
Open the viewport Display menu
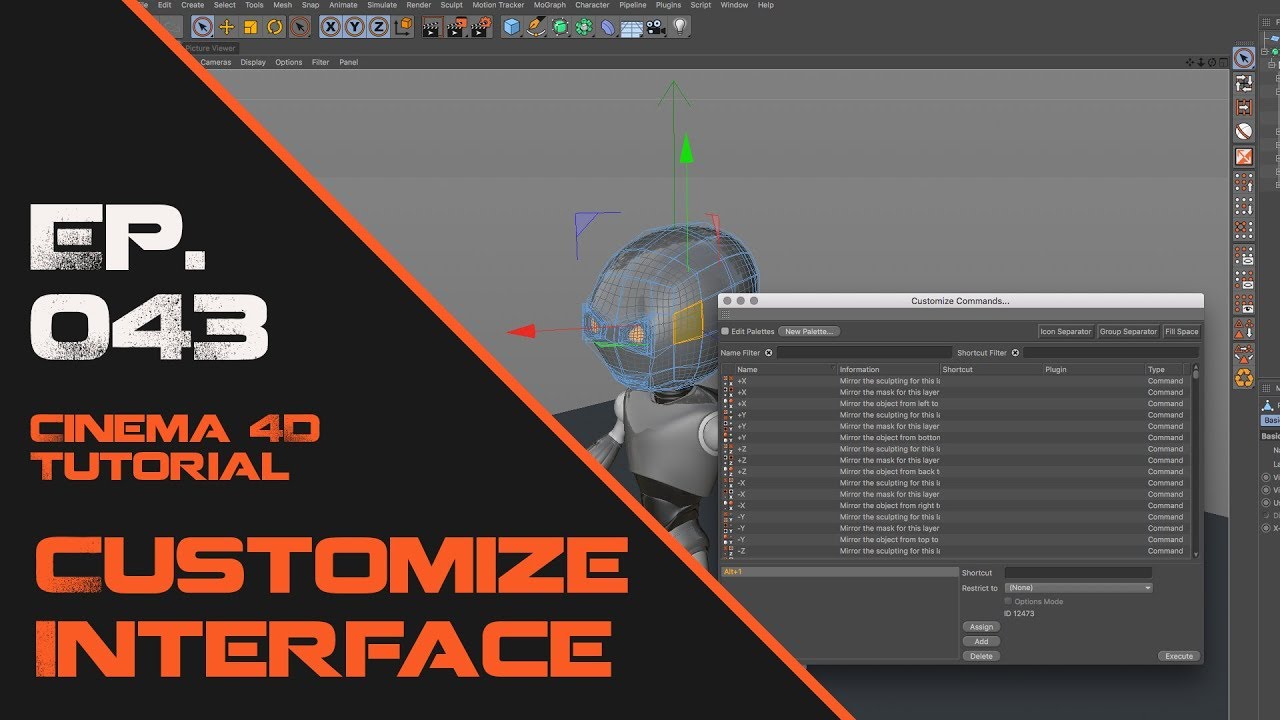(253, 62)
